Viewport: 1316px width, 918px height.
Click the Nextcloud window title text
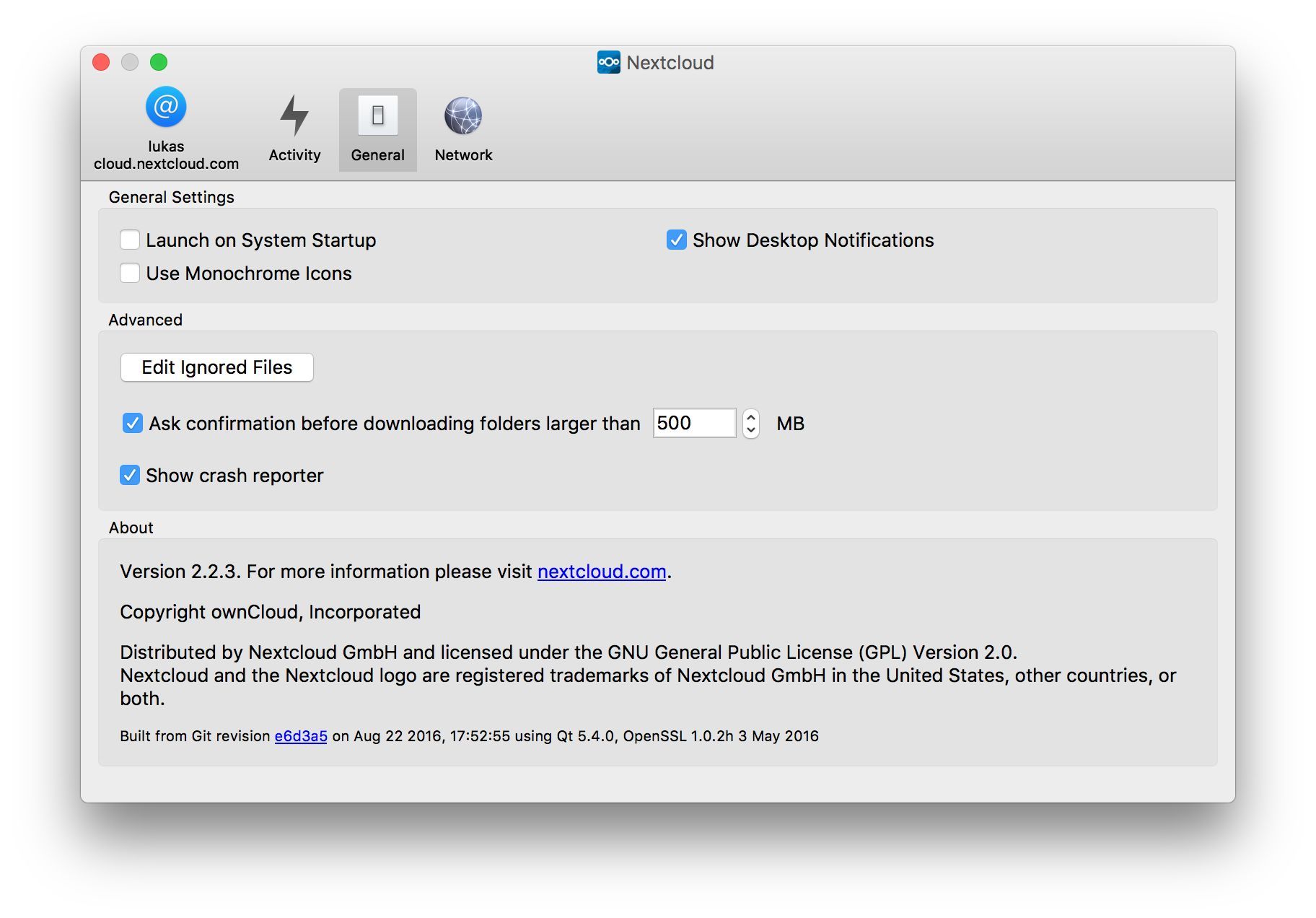(x=670, y=63)
